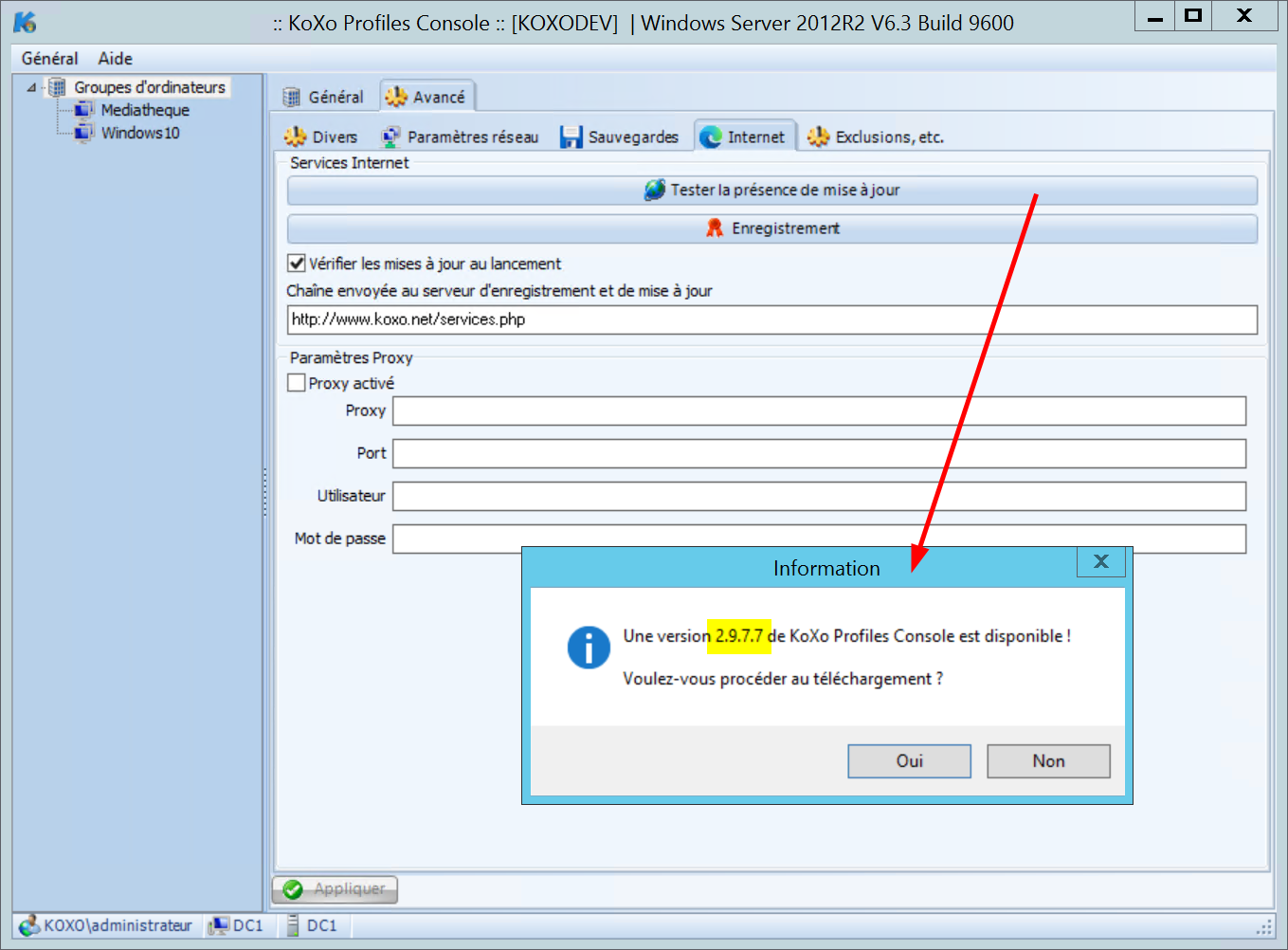This screenshot has width=1288, height=950.
Task: Click highlighted version number 2.9.7.7
Action: tap(739, 636)
